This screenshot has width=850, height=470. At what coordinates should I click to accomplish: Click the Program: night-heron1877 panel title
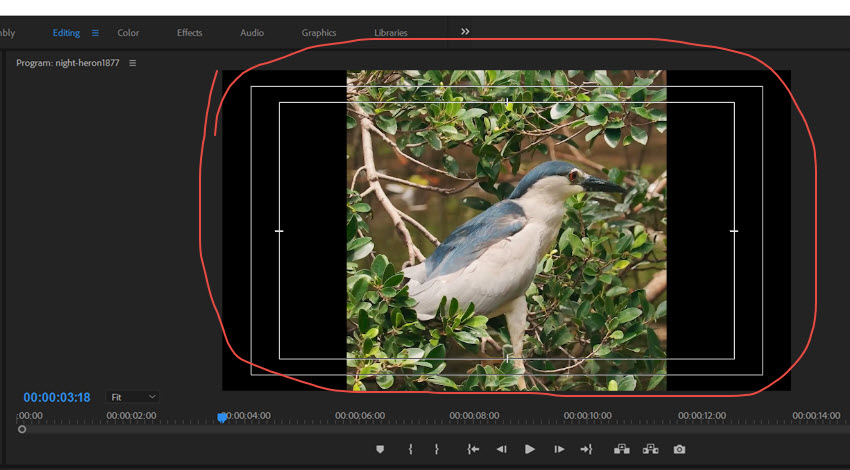pos(68,63)
